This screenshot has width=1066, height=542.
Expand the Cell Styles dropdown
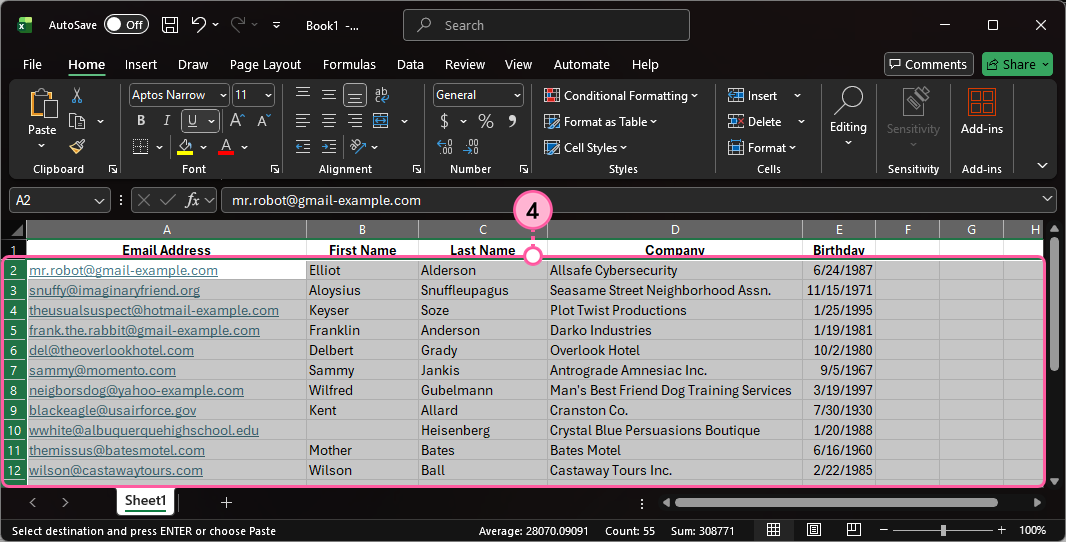click(x=623, y=148)
